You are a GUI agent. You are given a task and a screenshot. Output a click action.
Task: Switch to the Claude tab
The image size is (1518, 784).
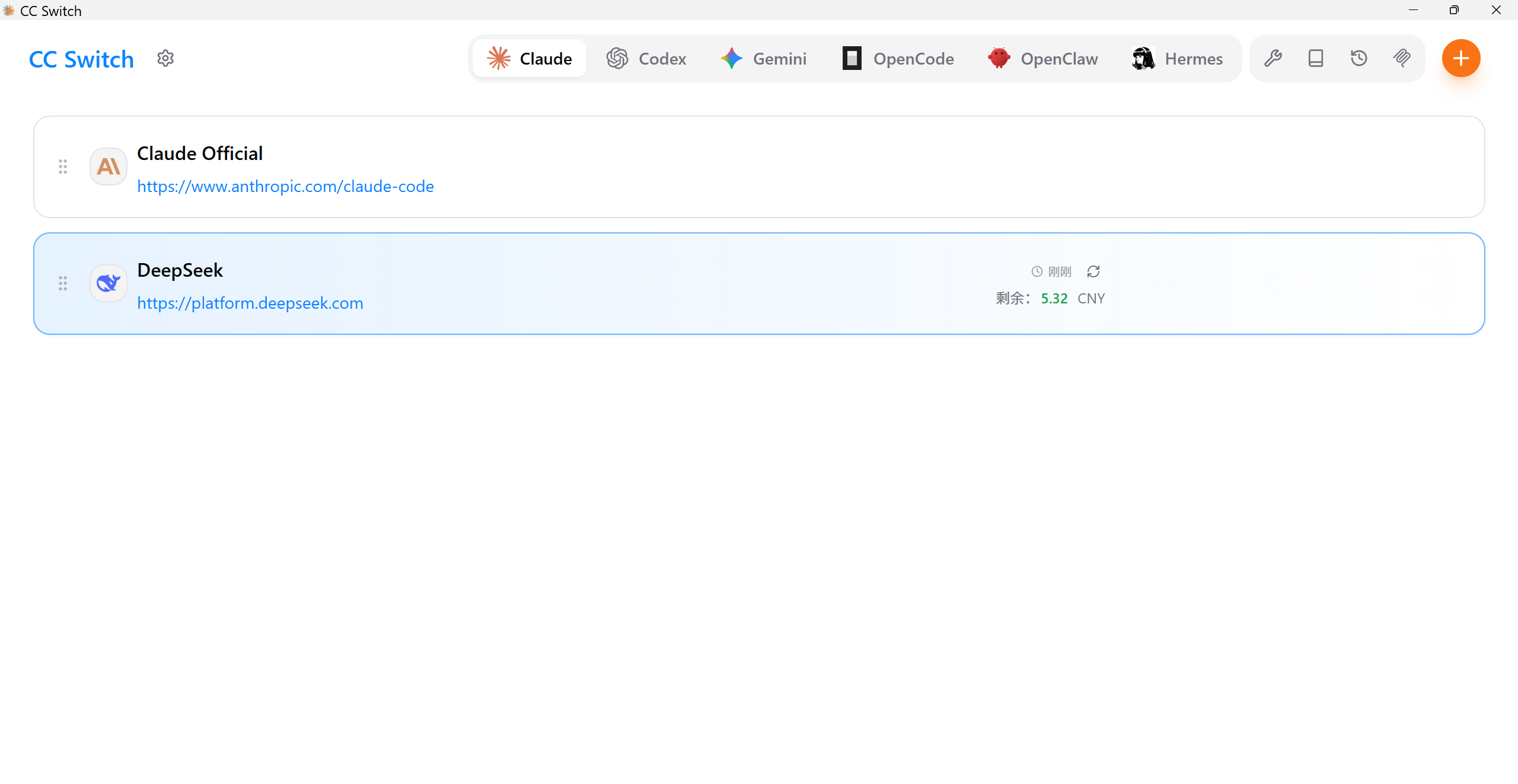530,58
